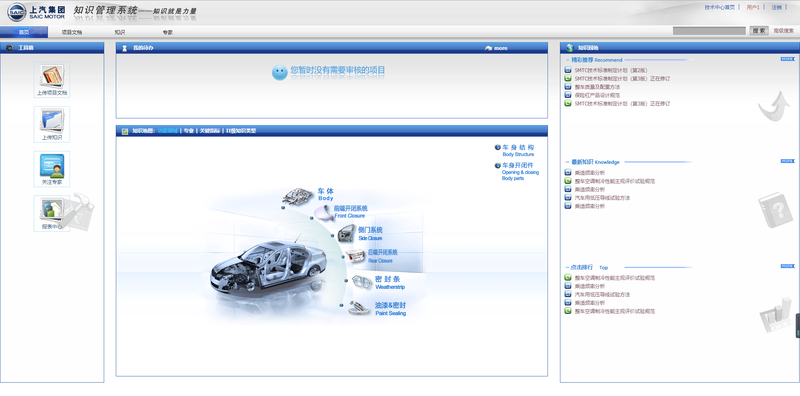This screenshot has height=396, width=800.
Task: Click the 您暂时没有需要审核的项目 message
Action: (338, 70)
